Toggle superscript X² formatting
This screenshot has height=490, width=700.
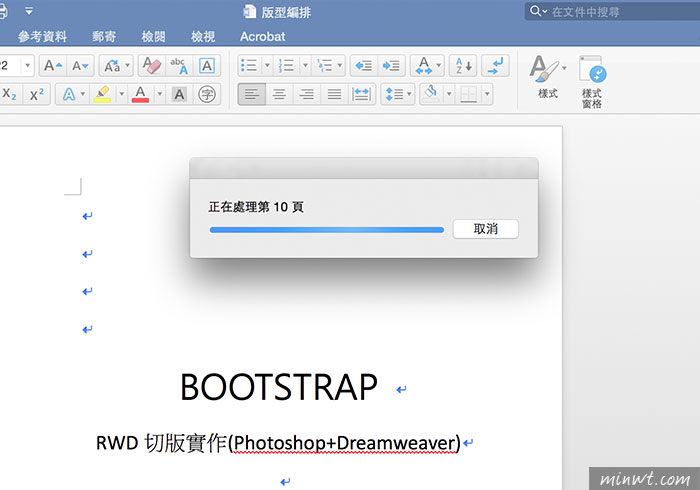(x=37, y=94)
